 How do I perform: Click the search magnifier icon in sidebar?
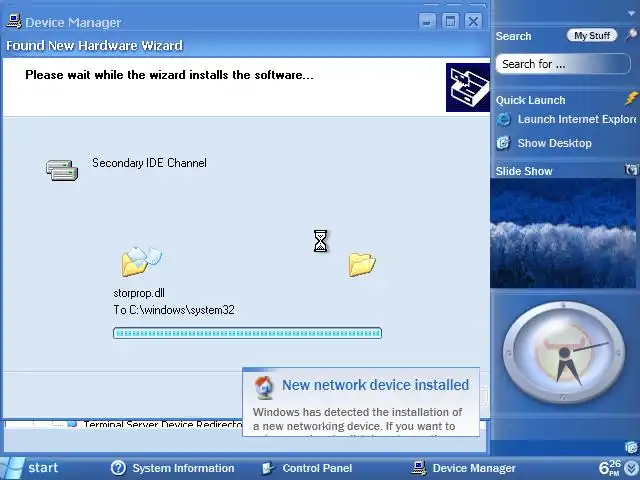[631, 35]
